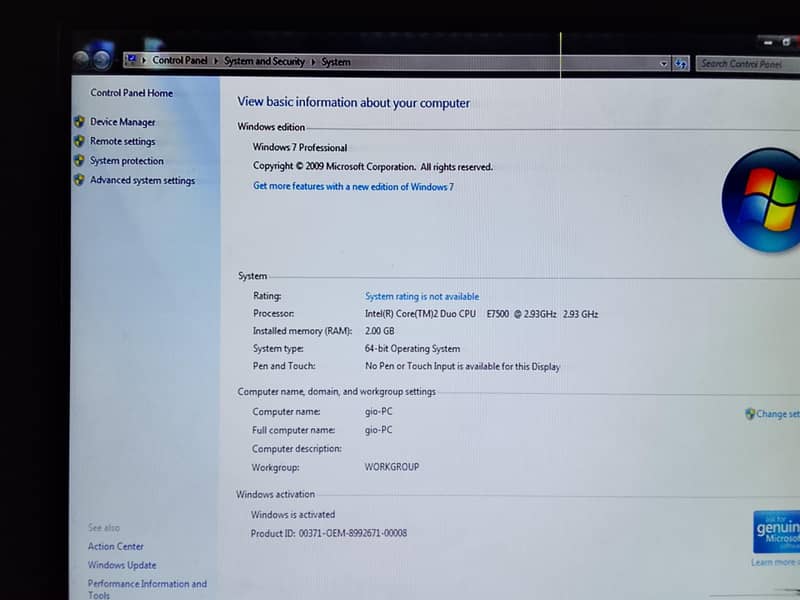Viewport: 800px width, 600px height.
Task: Click Windows is activated text
Action: tap(293, 514)
